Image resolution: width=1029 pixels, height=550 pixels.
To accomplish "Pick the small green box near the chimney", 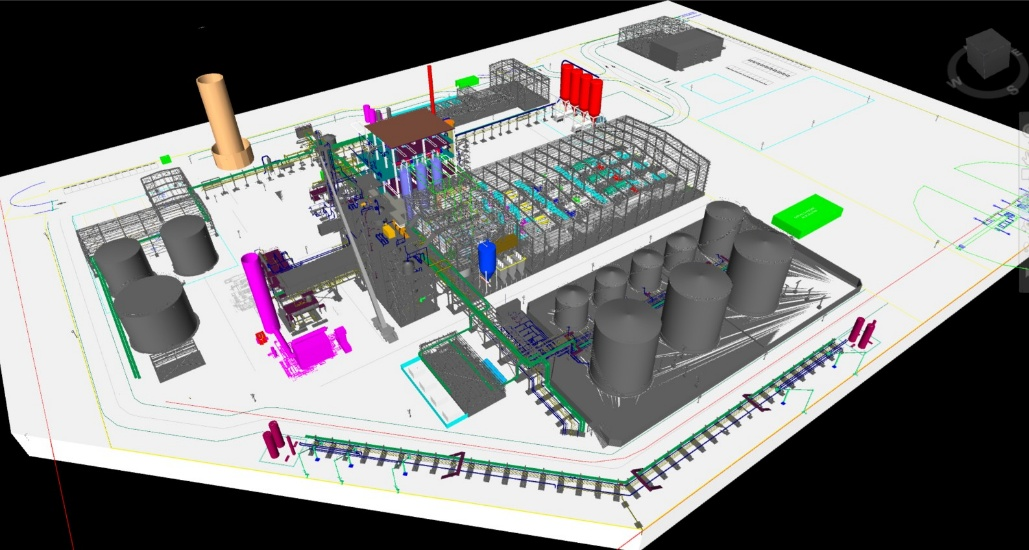I will (166, 158).
